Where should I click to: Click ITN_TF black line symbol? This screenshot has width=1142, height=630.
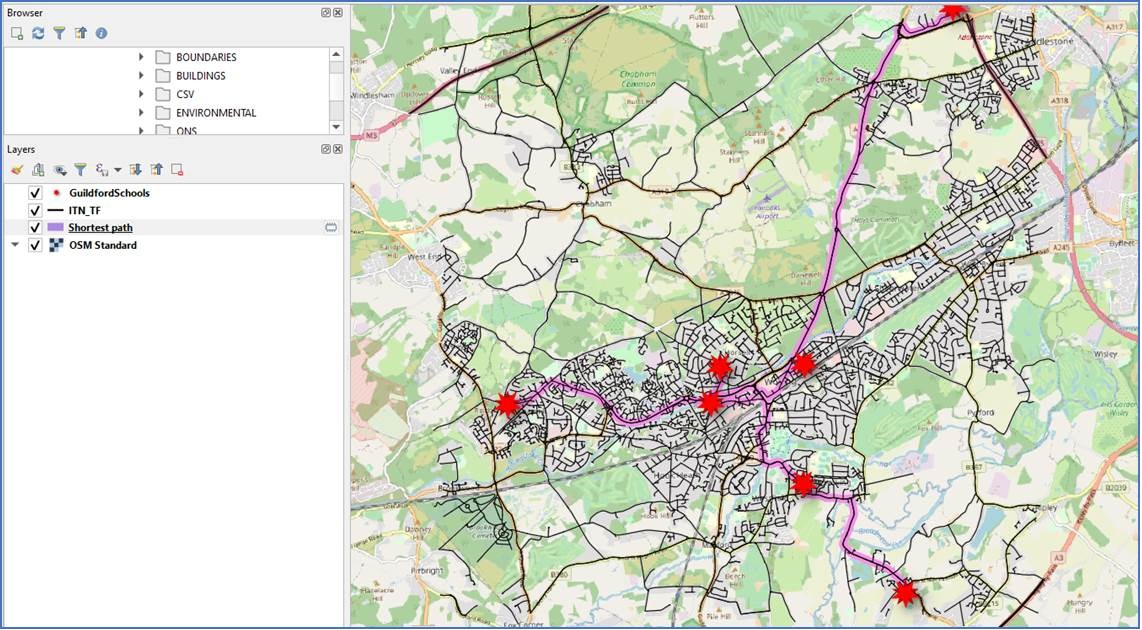55,210
